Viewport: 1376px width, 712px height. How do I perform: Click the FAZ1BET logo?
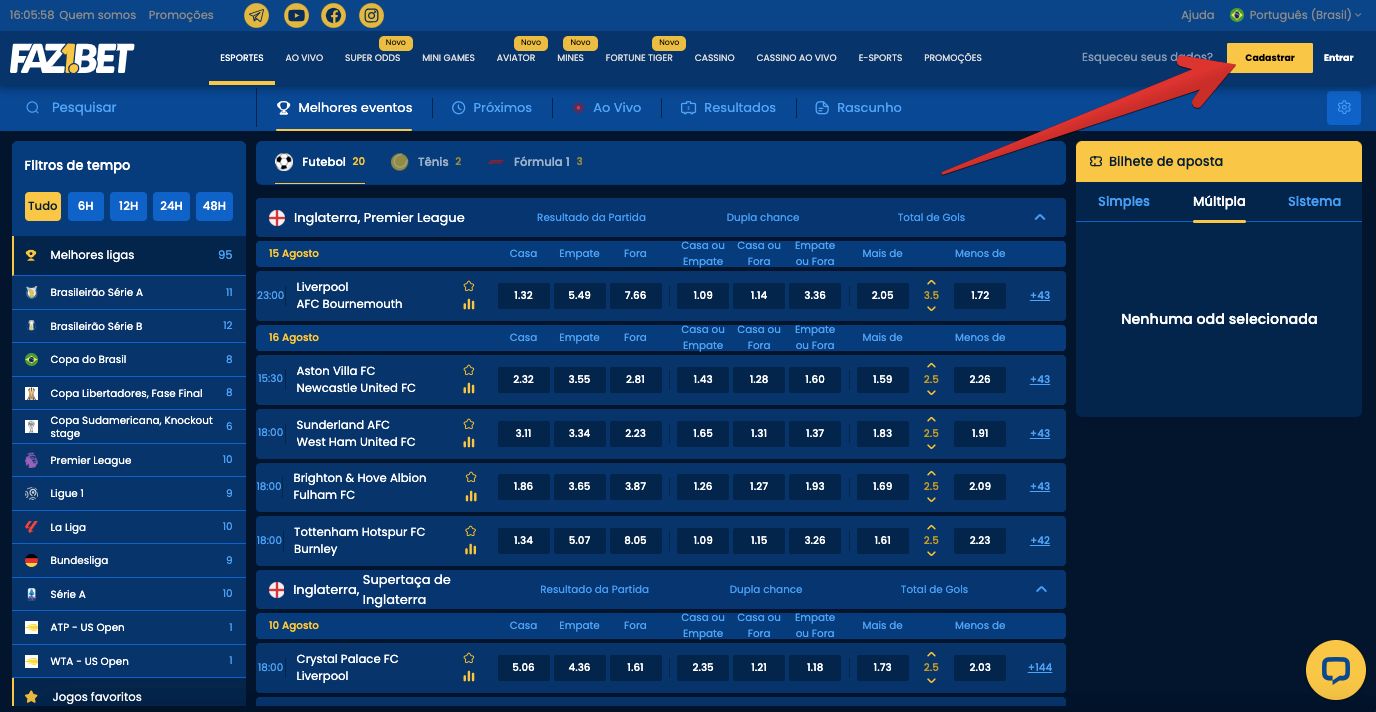click(x=72, y=58)
